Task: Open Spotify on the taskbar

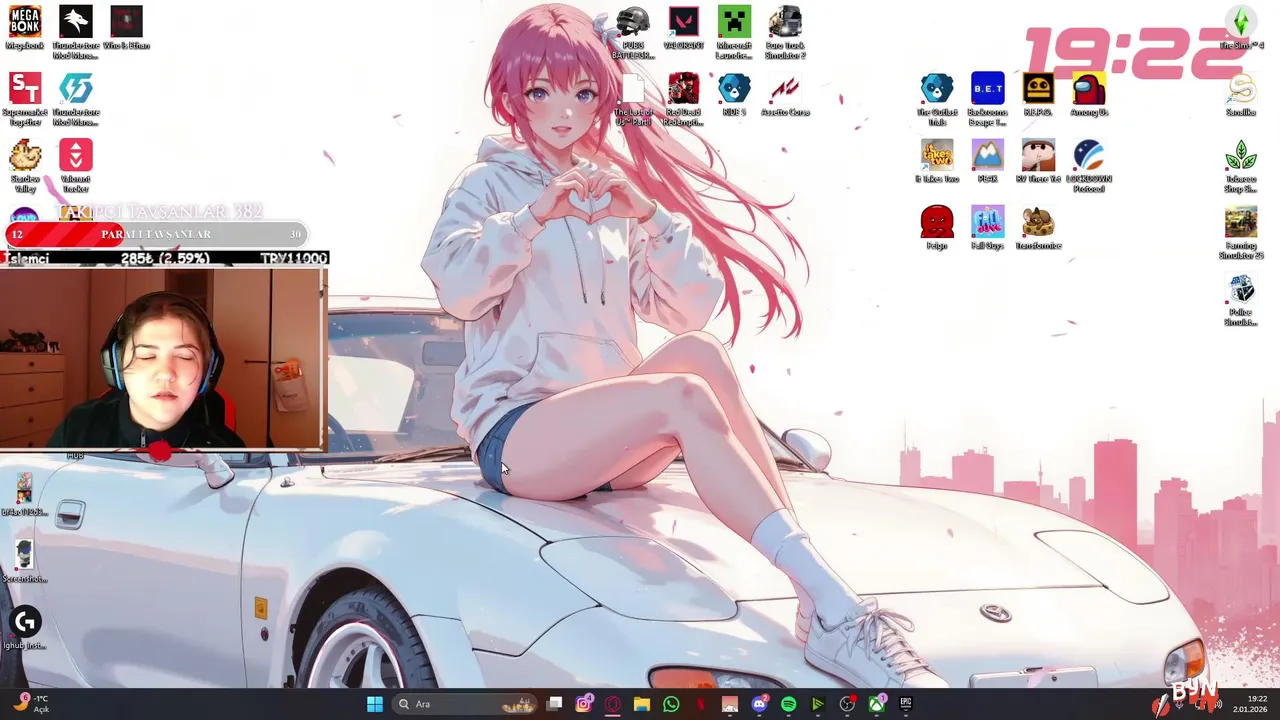Action: 789,704
